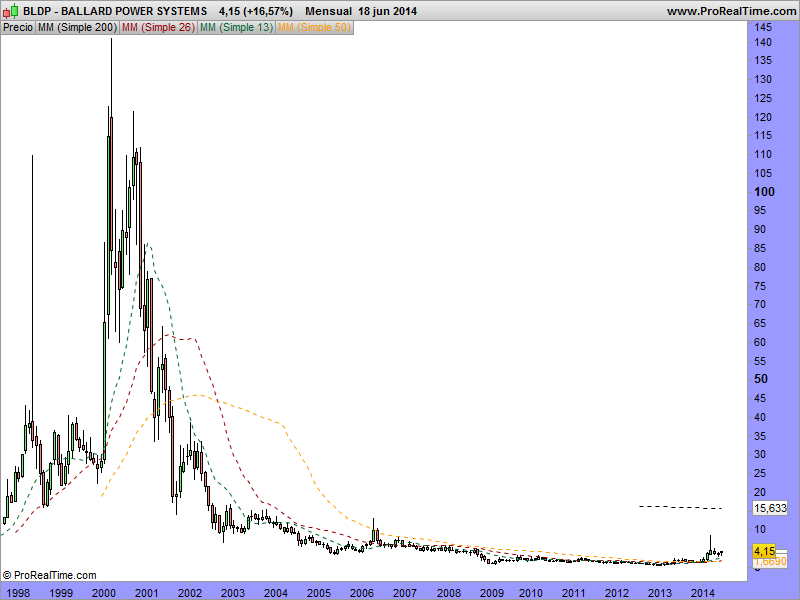Select the orange MM (Simple 50) label
The height and width of the screenshot is (600, 800).
tap(313, 27)
